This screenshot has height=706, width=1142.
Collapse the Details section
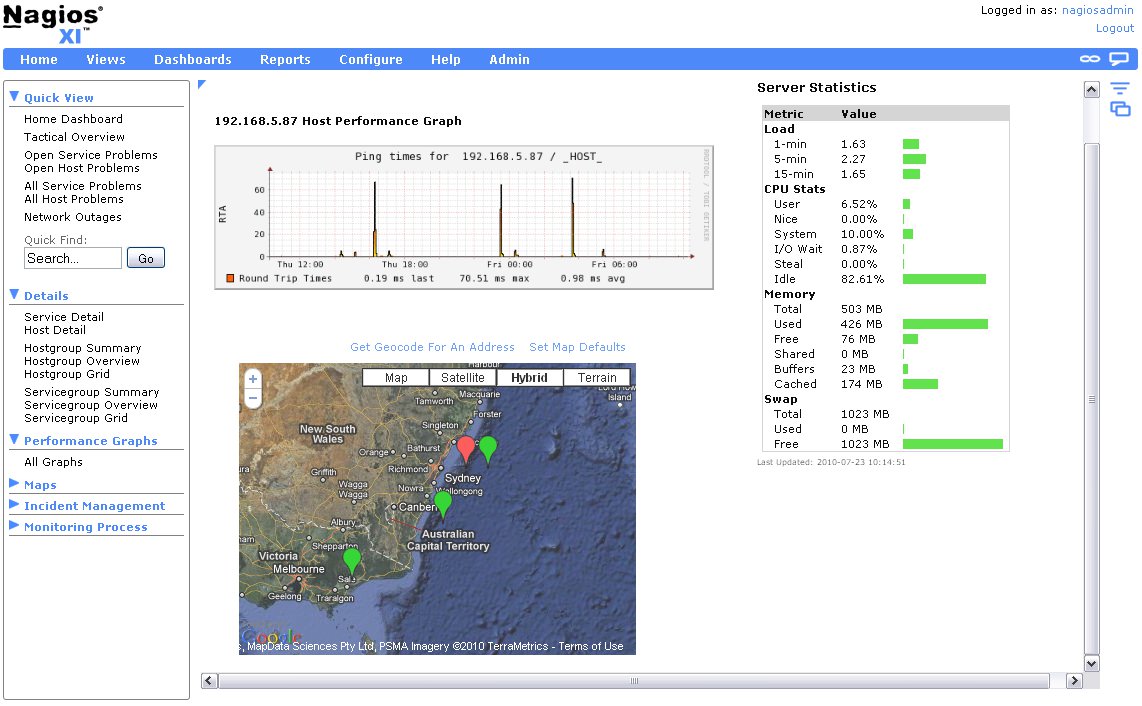coord(14,294)
